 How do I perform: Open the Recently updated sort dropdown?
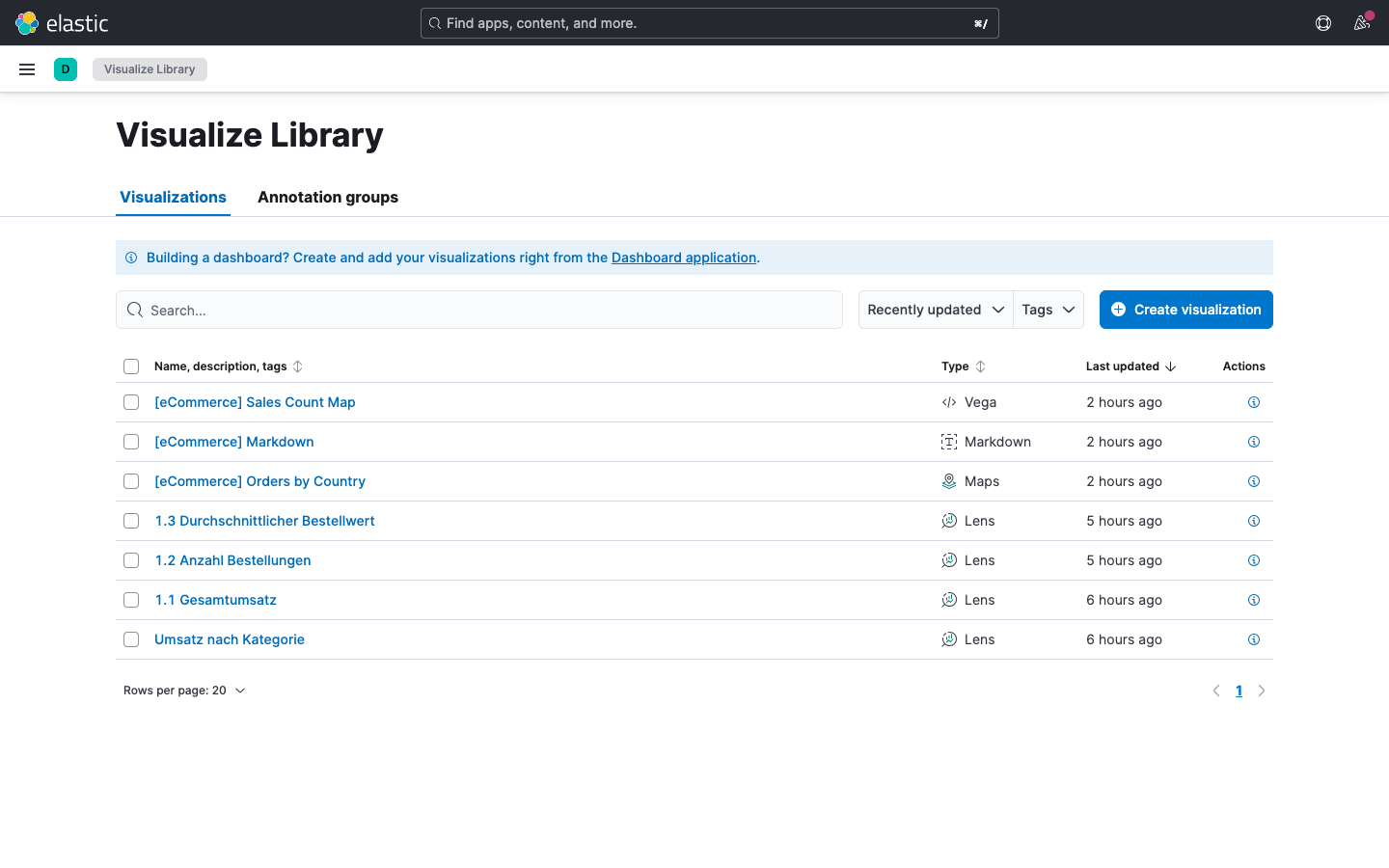(x=934, y=310)
